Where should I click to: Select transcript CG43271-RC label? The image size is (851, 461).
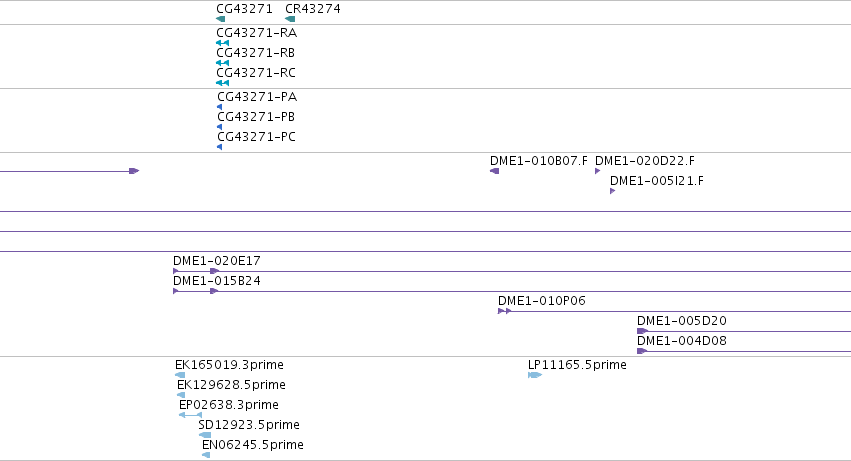256,73
